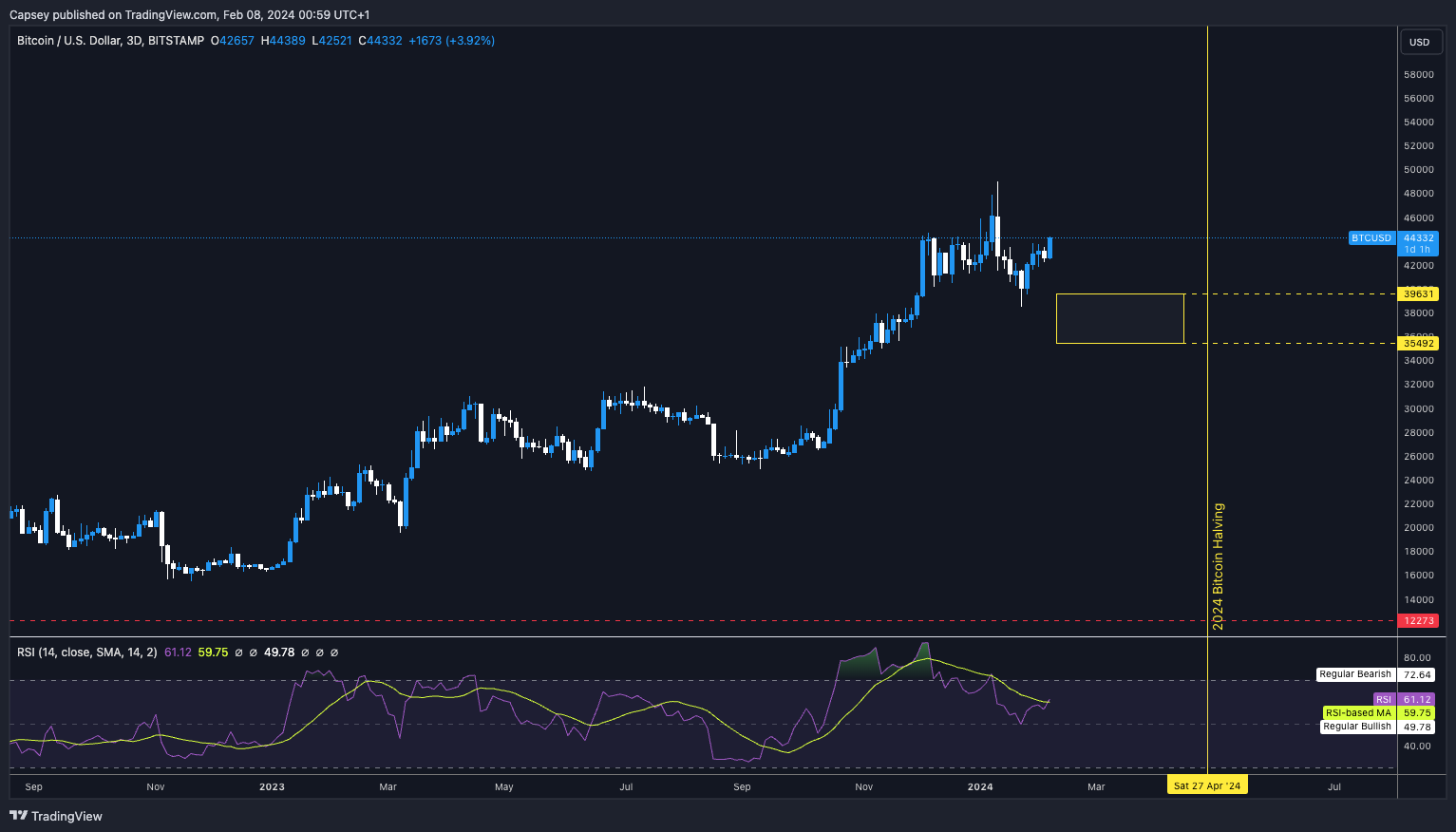Click the latest blue candle on chart
1456x832 pixels.
coord(1049,248)
